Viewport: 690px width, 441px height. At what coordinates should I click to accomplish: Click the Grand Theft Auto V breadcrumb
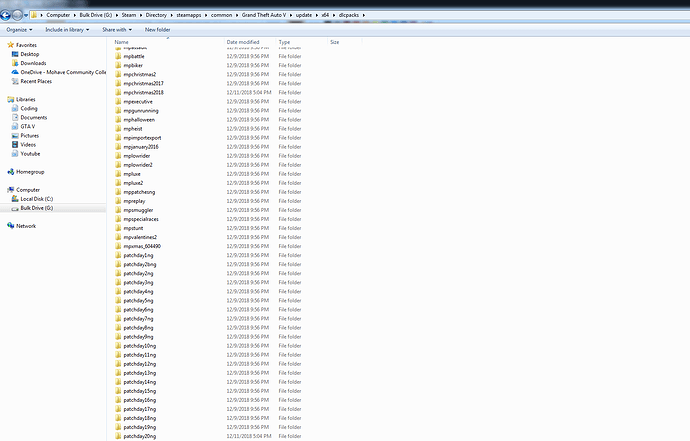[264, 15]
